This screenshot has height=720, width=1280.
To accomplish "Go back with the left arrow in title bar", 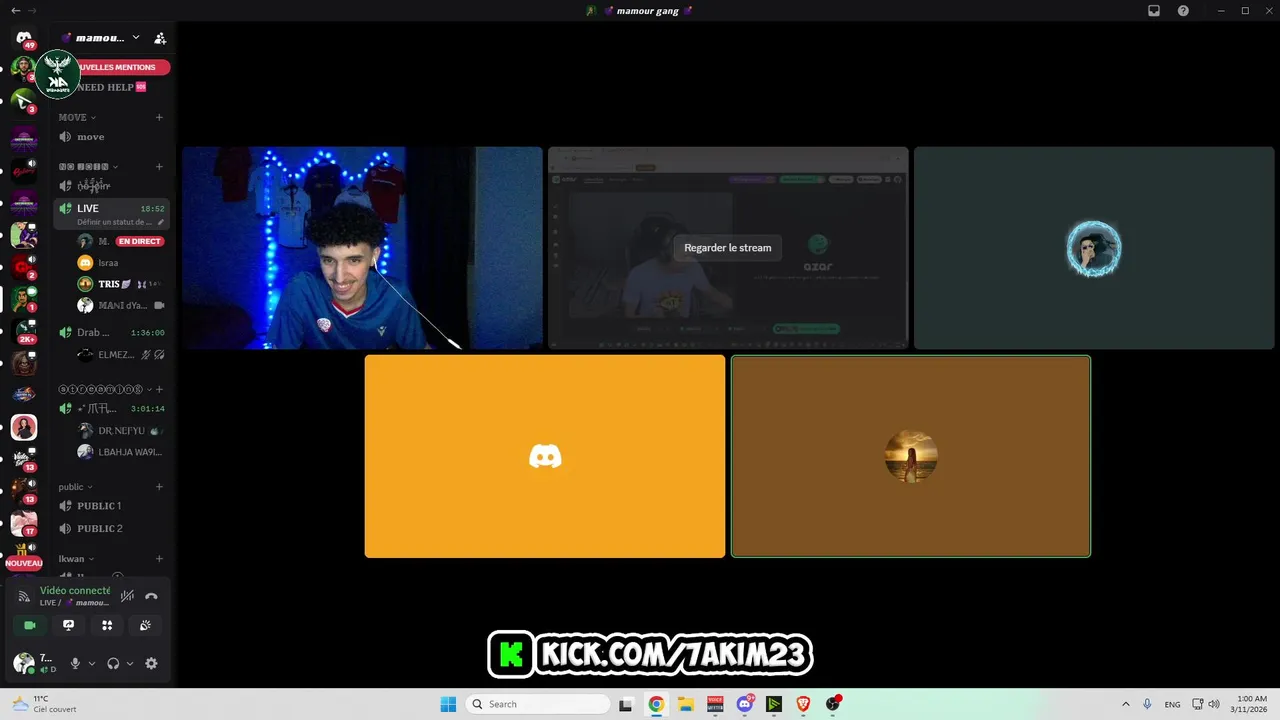I will (x=15, y=10).
